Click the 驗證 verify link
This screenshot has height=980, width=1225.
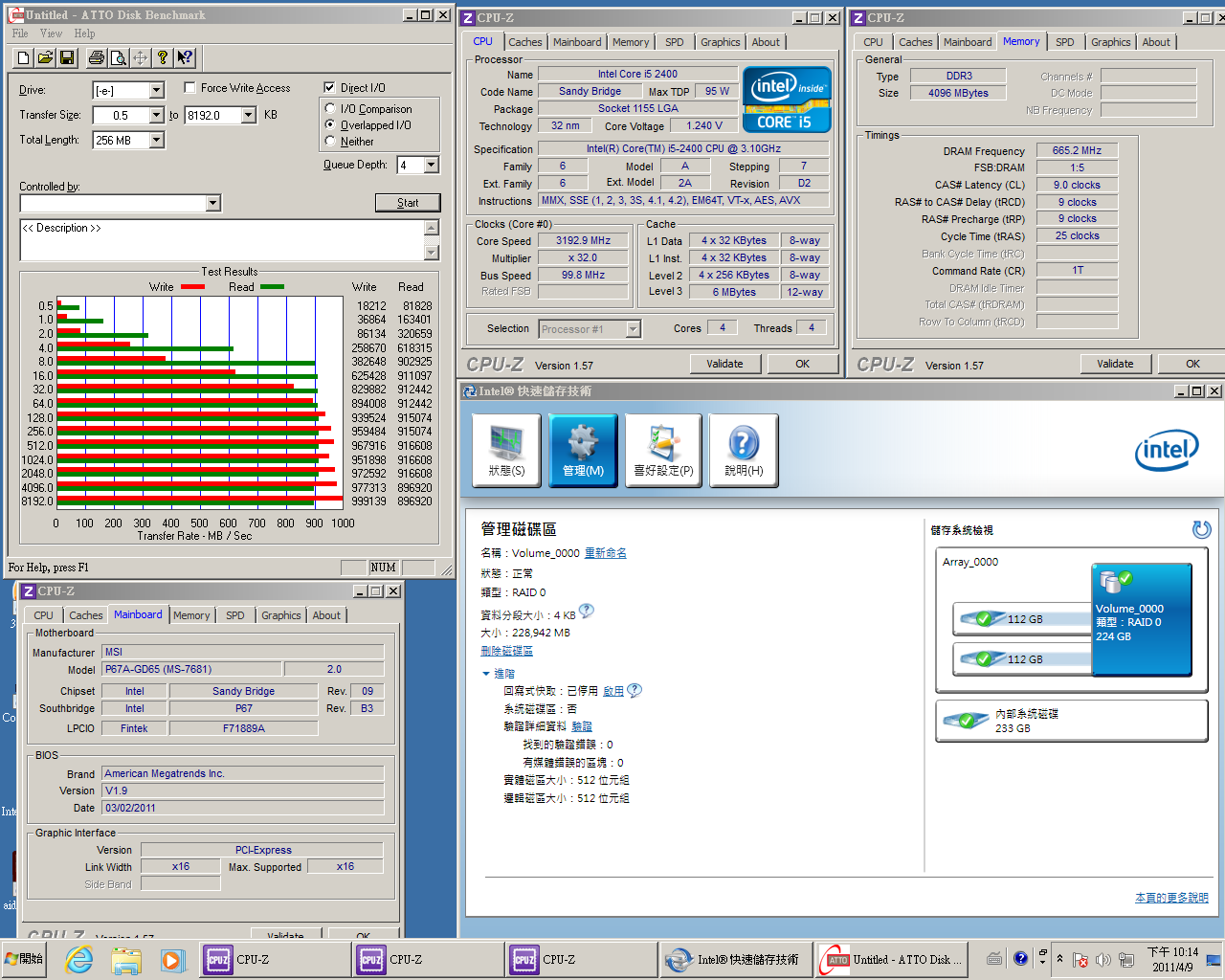[582, 726]
